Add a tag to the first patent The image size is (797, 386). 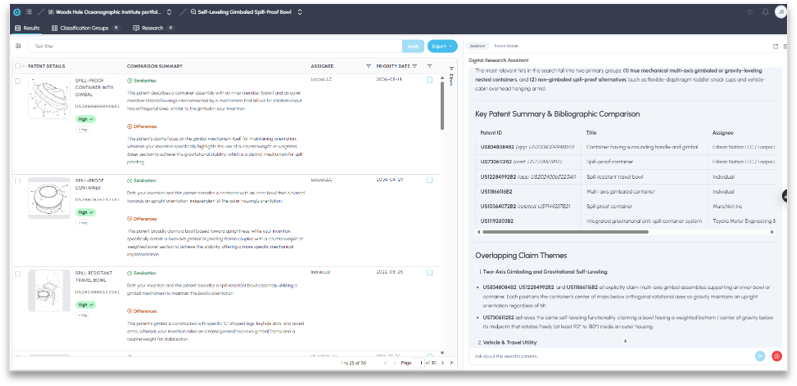pos(82,130)
